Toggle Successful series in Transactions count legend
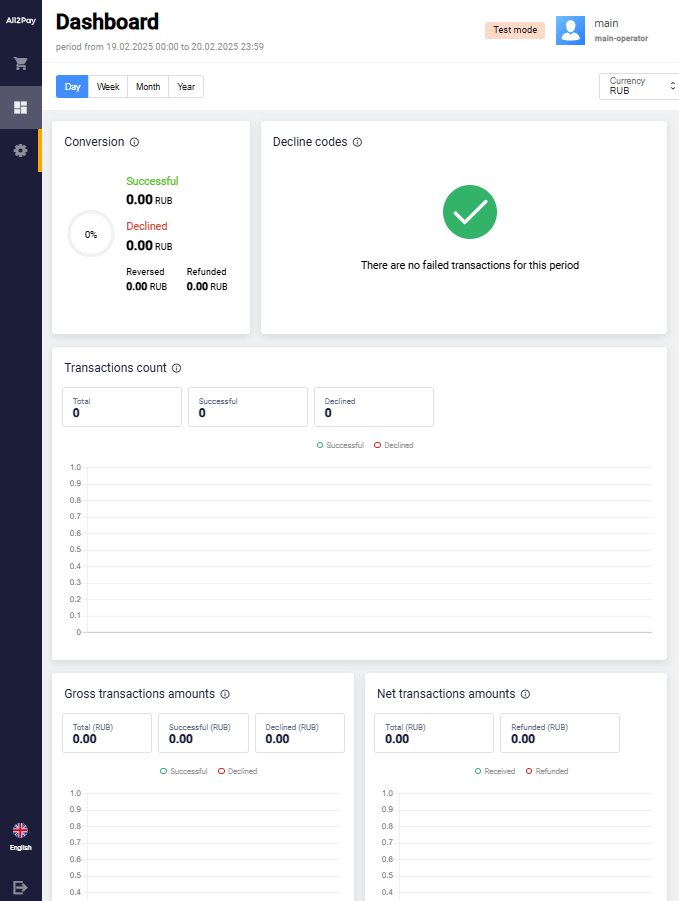The height and width of the screenshot is (901, 679). coord(340,445)
